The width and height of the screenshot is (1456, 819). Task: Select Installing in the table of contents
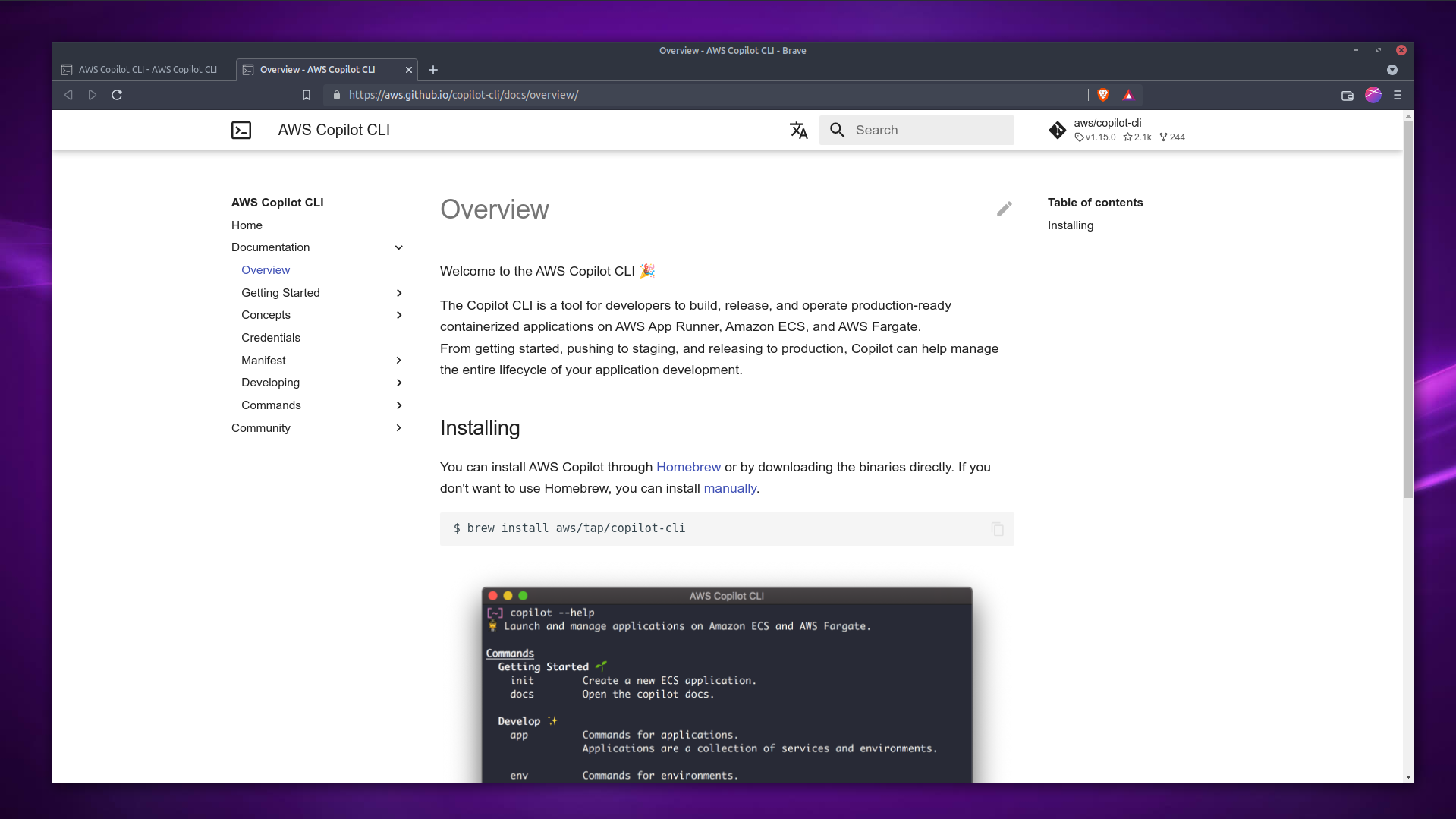pyautogui.click(x=1070, y=225)
